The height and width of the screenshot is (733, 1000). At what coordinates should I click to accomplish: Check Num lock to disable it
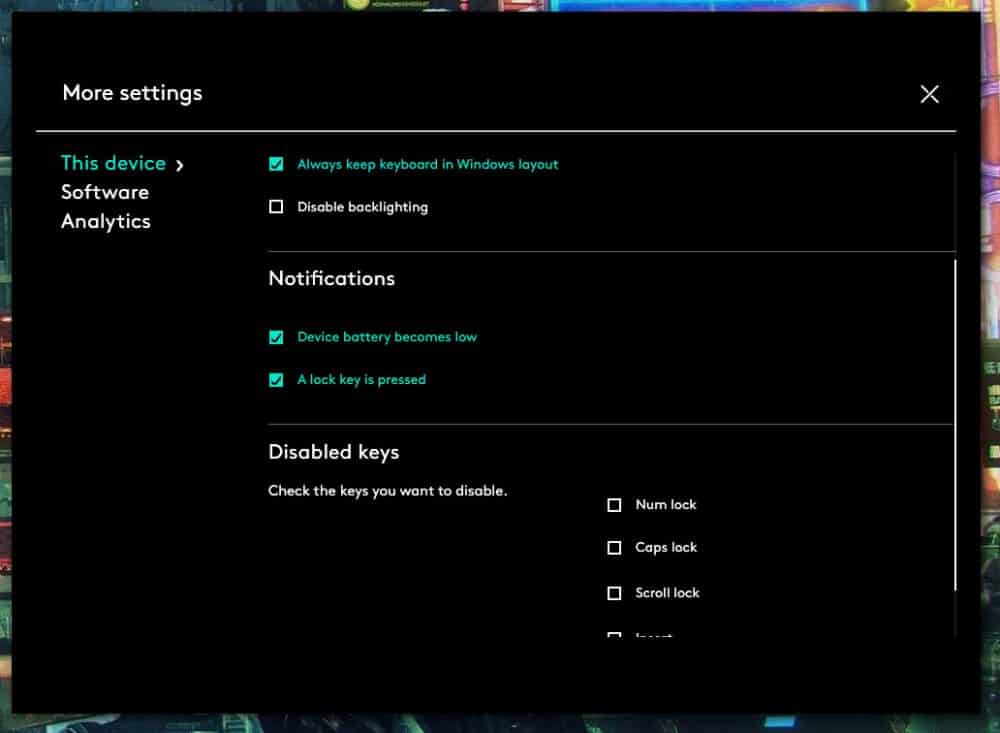[614, 505]
